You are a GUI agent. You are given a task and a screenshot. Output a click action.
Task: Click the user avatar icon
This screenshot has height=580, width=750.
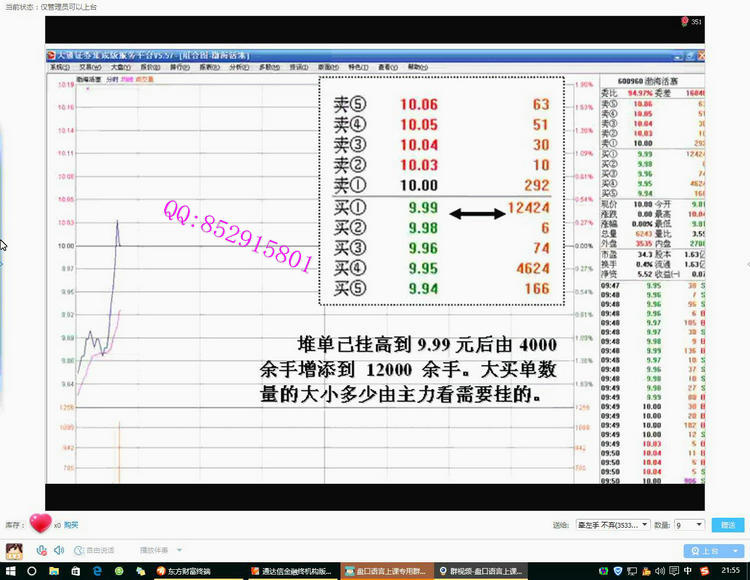click(14, 551)
